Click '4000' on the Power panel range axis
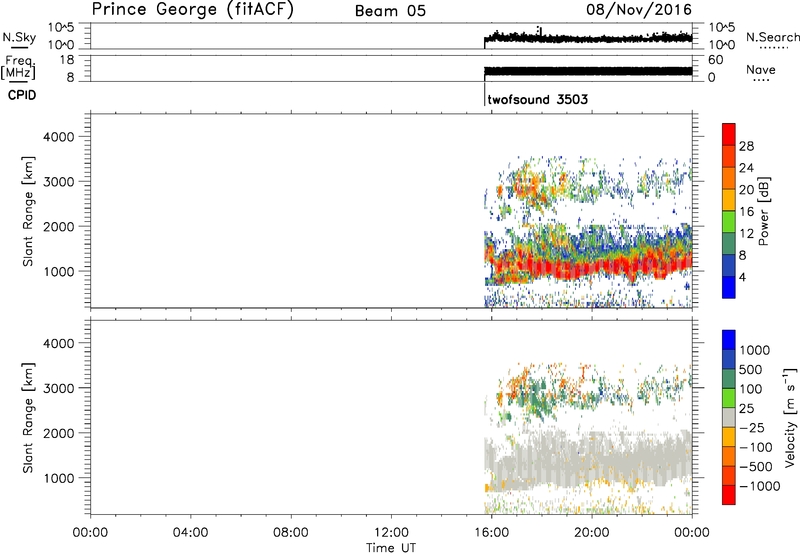 pos(59,137)
